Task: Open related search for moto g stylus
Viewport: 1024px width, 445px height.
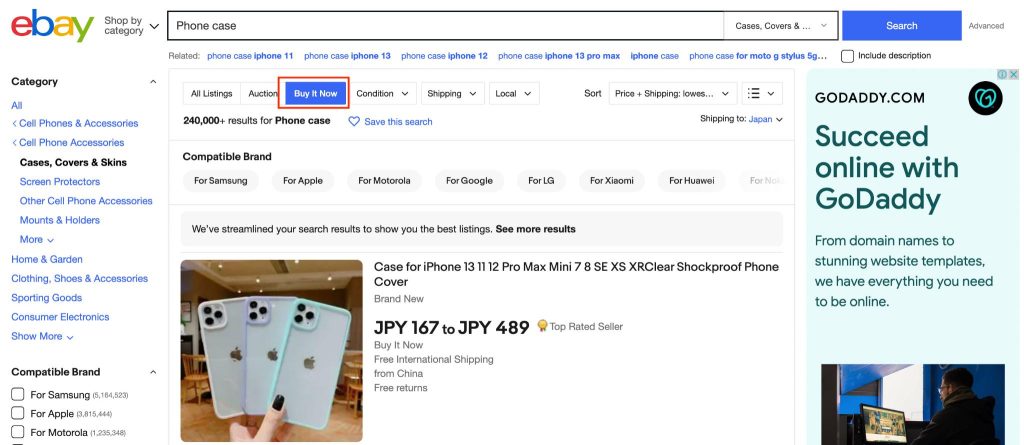Action: pyautogui.click(x=758, y=56)
